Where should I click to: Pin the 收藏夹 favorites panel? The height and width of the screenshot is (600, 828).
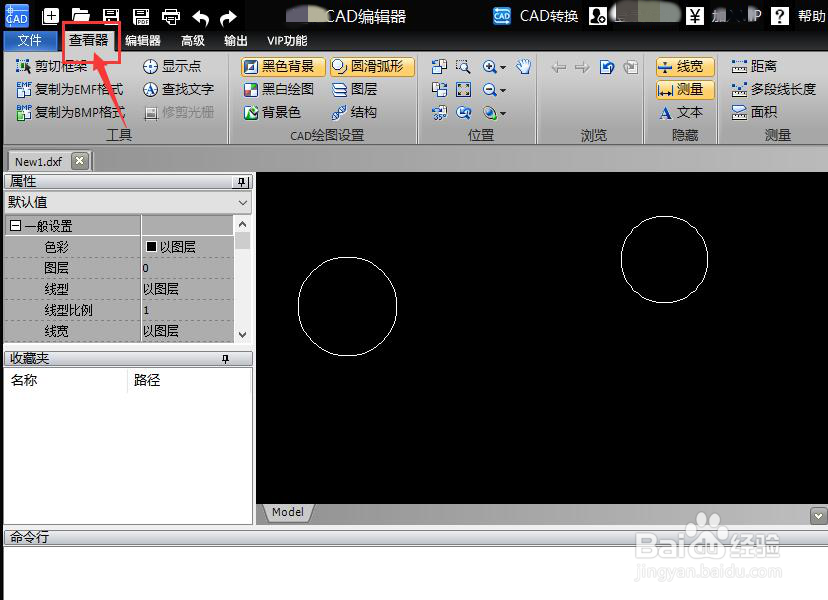225,359
